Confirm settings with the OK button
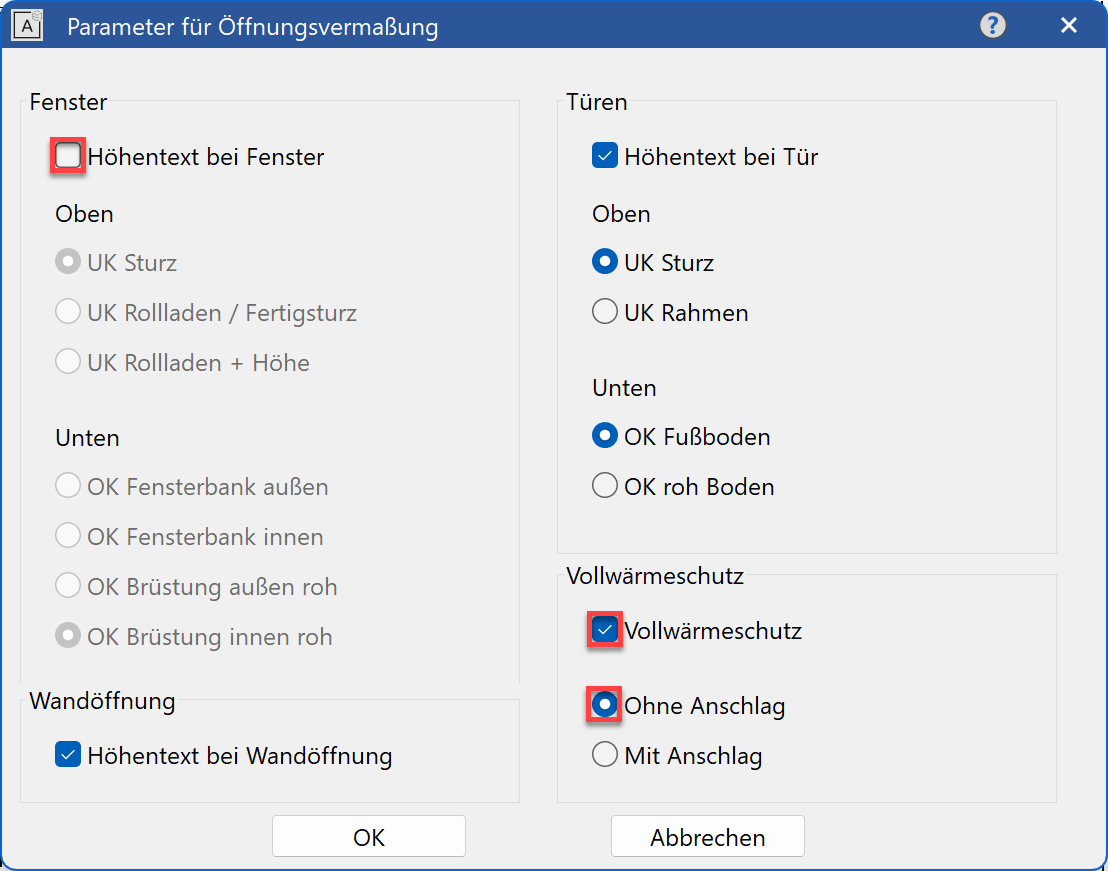This screenshot has width=1108, height=871. click(x=369, y=837)
